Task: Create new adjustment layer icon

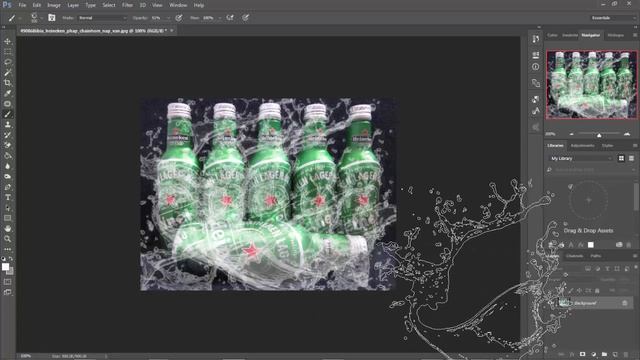Action: (593, 354)
